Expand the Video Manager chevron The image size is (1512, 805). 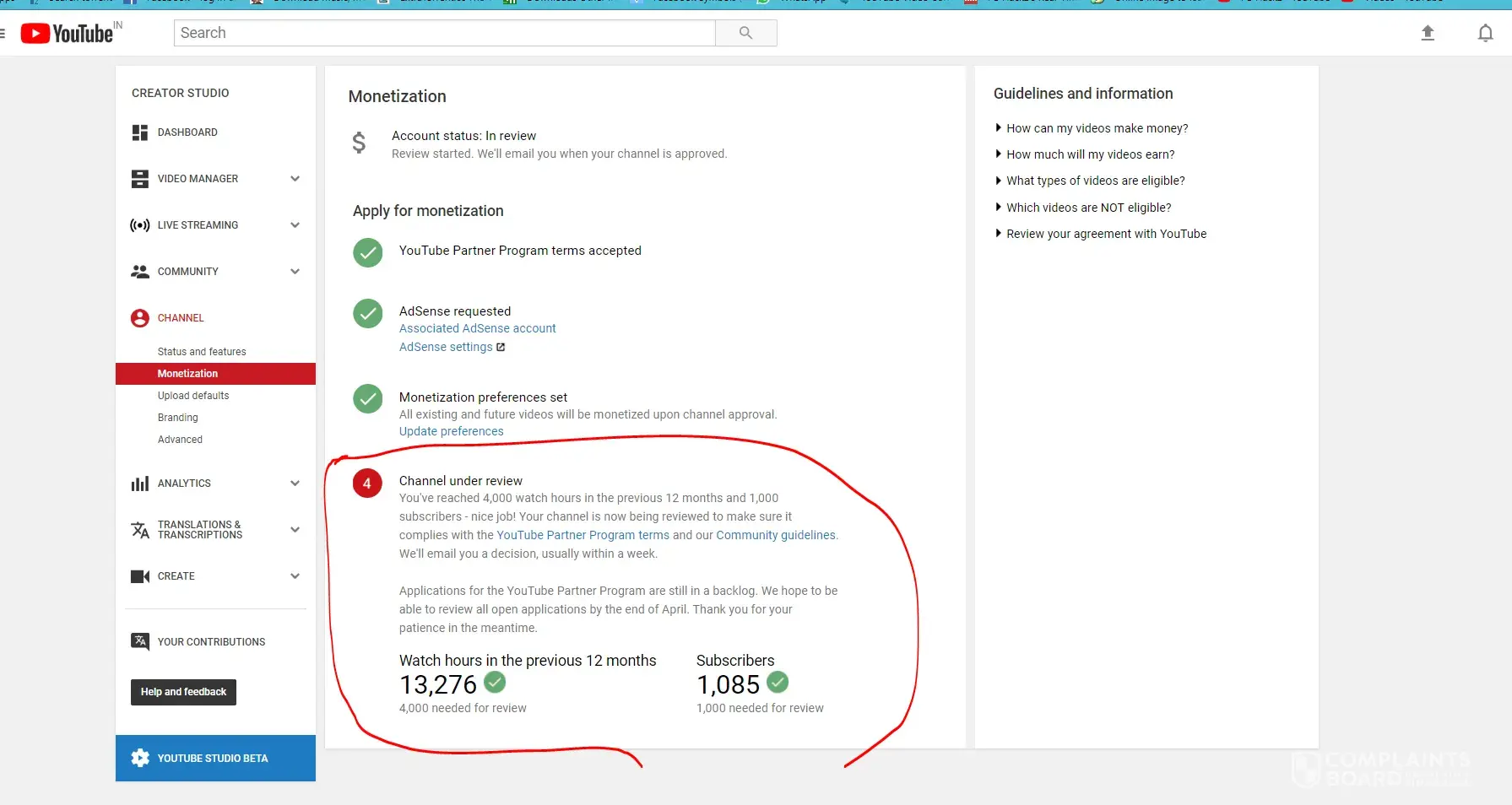click(295, 179)
